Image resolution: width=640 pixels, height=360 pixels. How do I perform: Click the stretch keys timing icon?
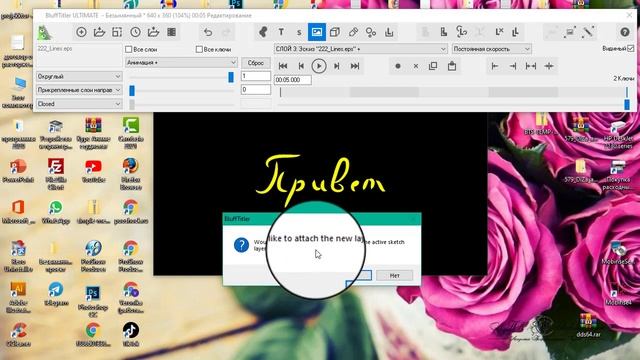531,66
